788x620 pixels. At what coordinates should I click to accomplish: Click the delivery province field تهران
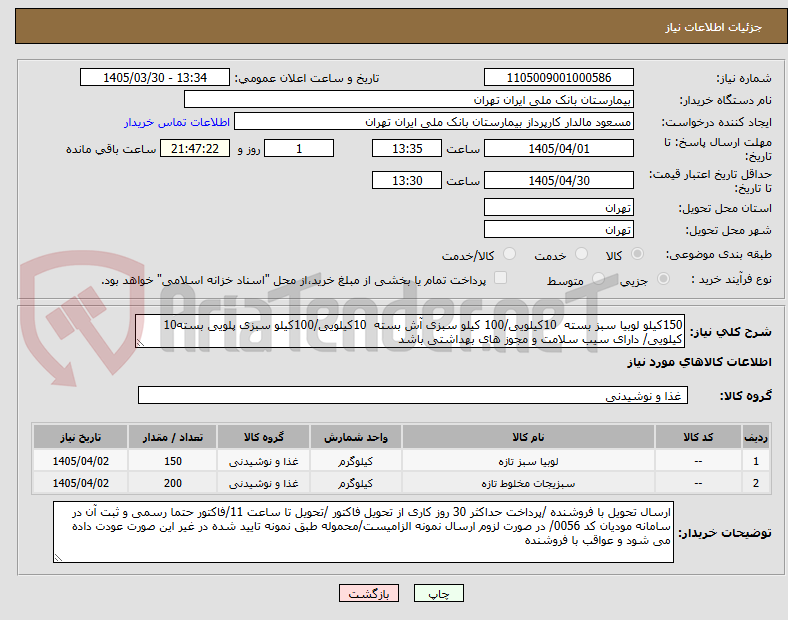(x=558, y=208)
